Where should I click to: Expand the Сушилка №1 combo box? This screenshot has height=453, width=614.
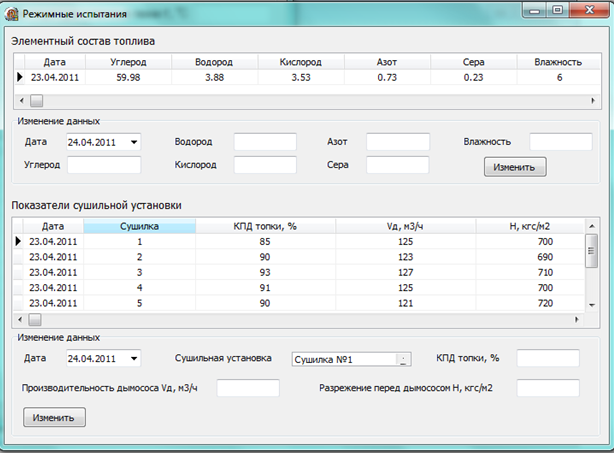click(403, 359)
